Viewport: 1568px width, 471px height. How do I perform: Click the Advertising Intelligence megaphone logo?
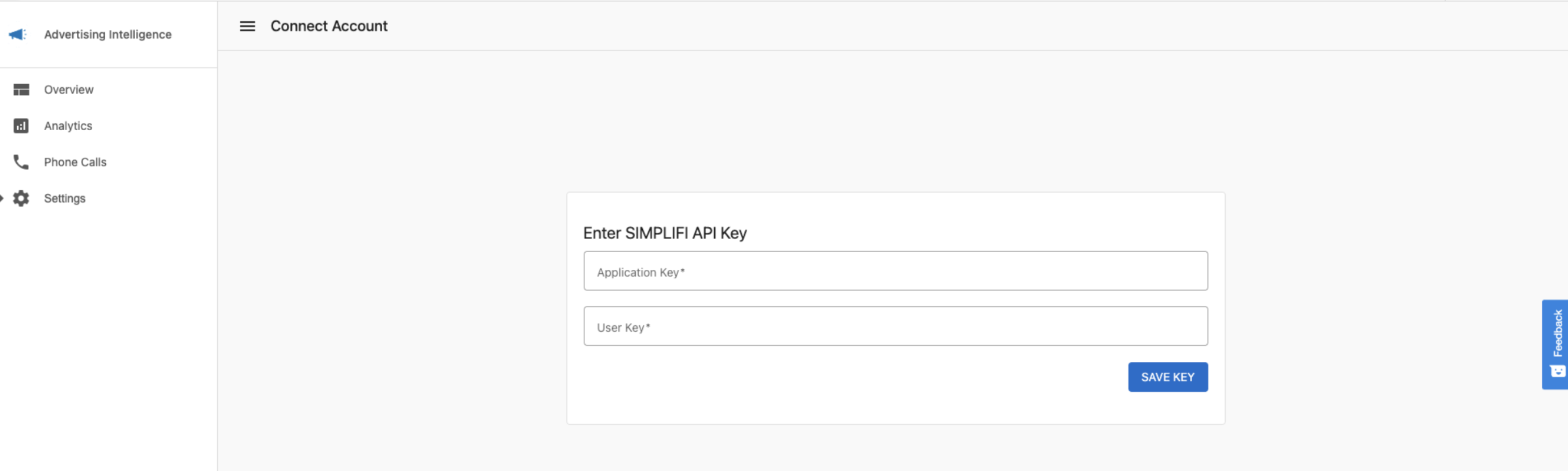point(18,35)
